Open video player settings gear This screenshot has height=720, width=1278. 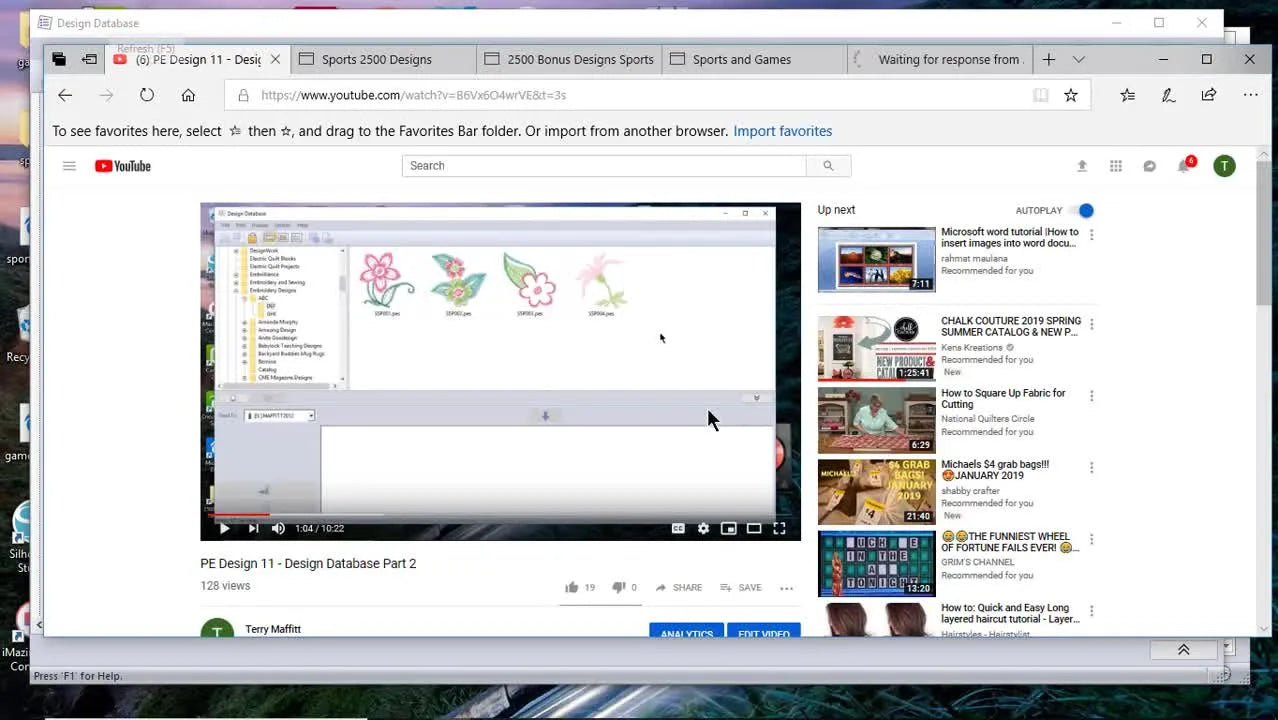pyautogui.click(x=703, y=528)
